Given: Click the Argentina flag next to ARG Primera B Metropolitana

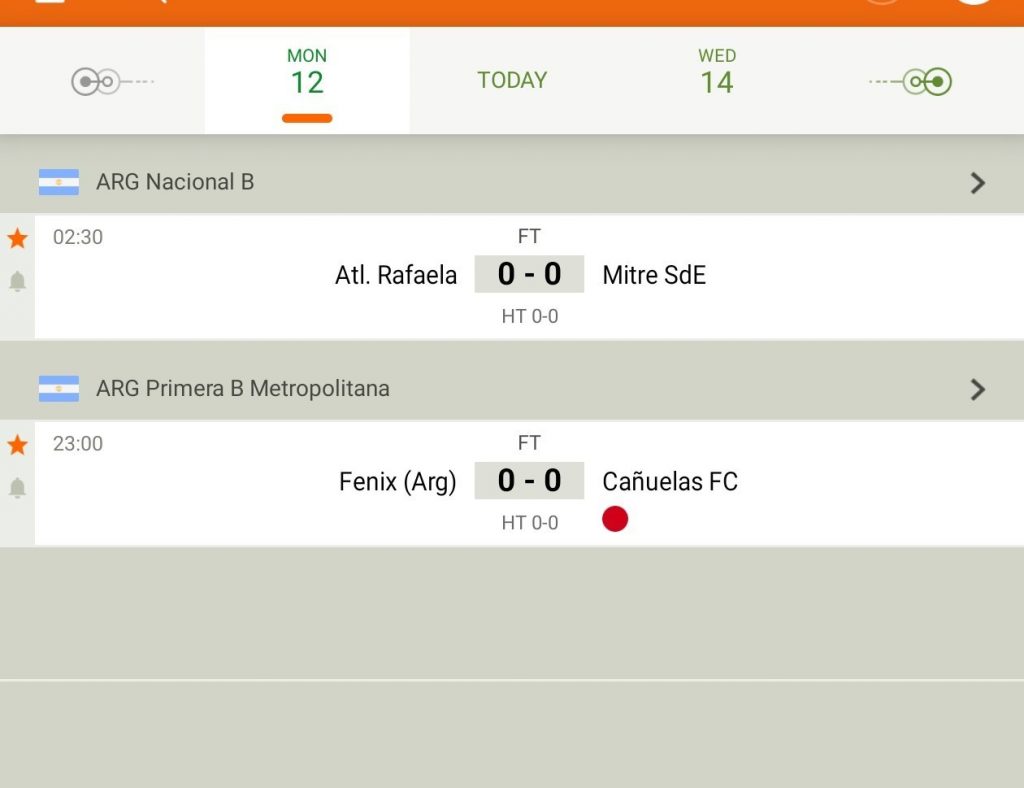Looking at the screenshot, I should point(59,388).
